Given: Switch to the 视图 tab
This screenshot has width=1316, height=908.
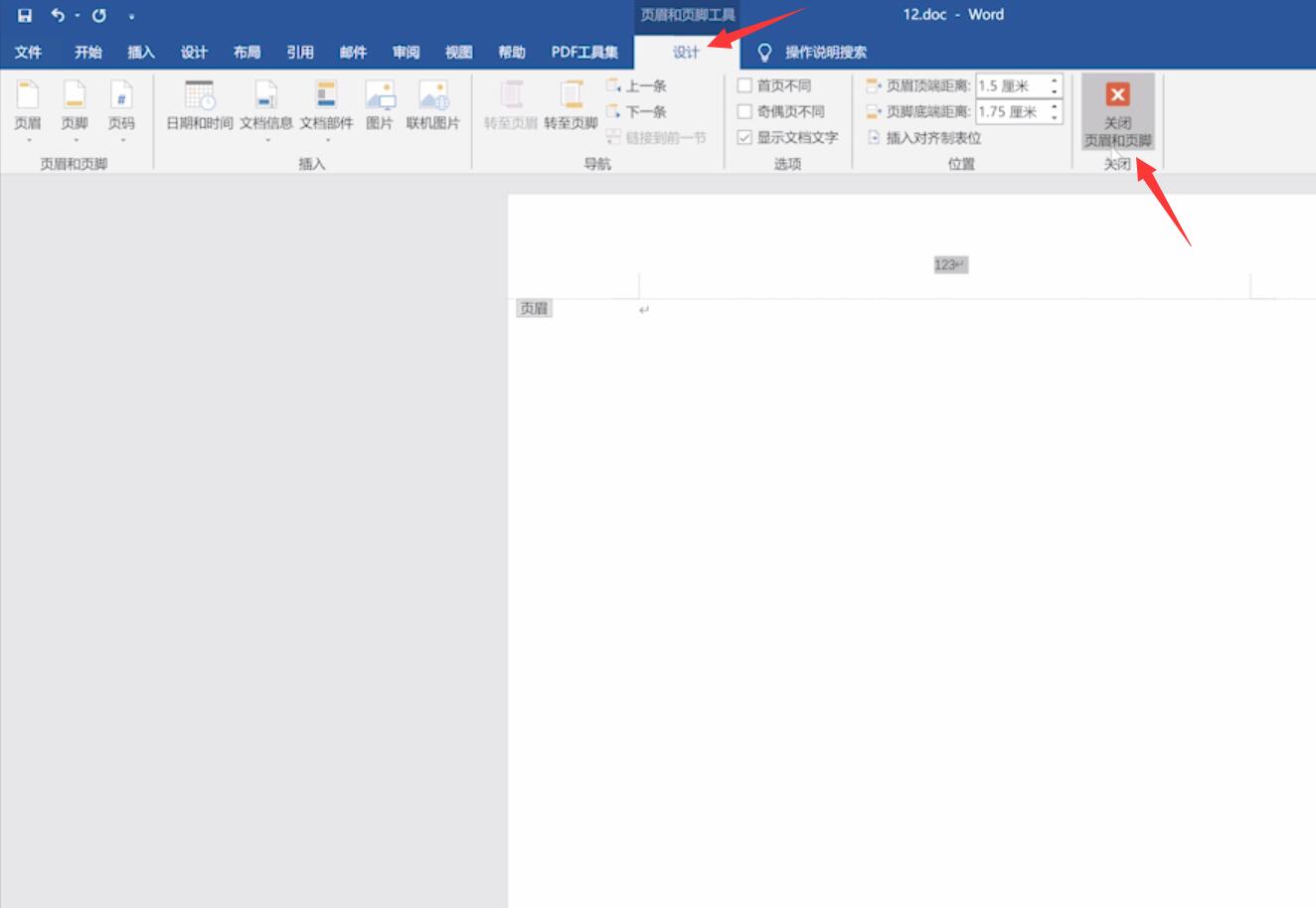Looking at the screenshot, I should pos(458,52).
